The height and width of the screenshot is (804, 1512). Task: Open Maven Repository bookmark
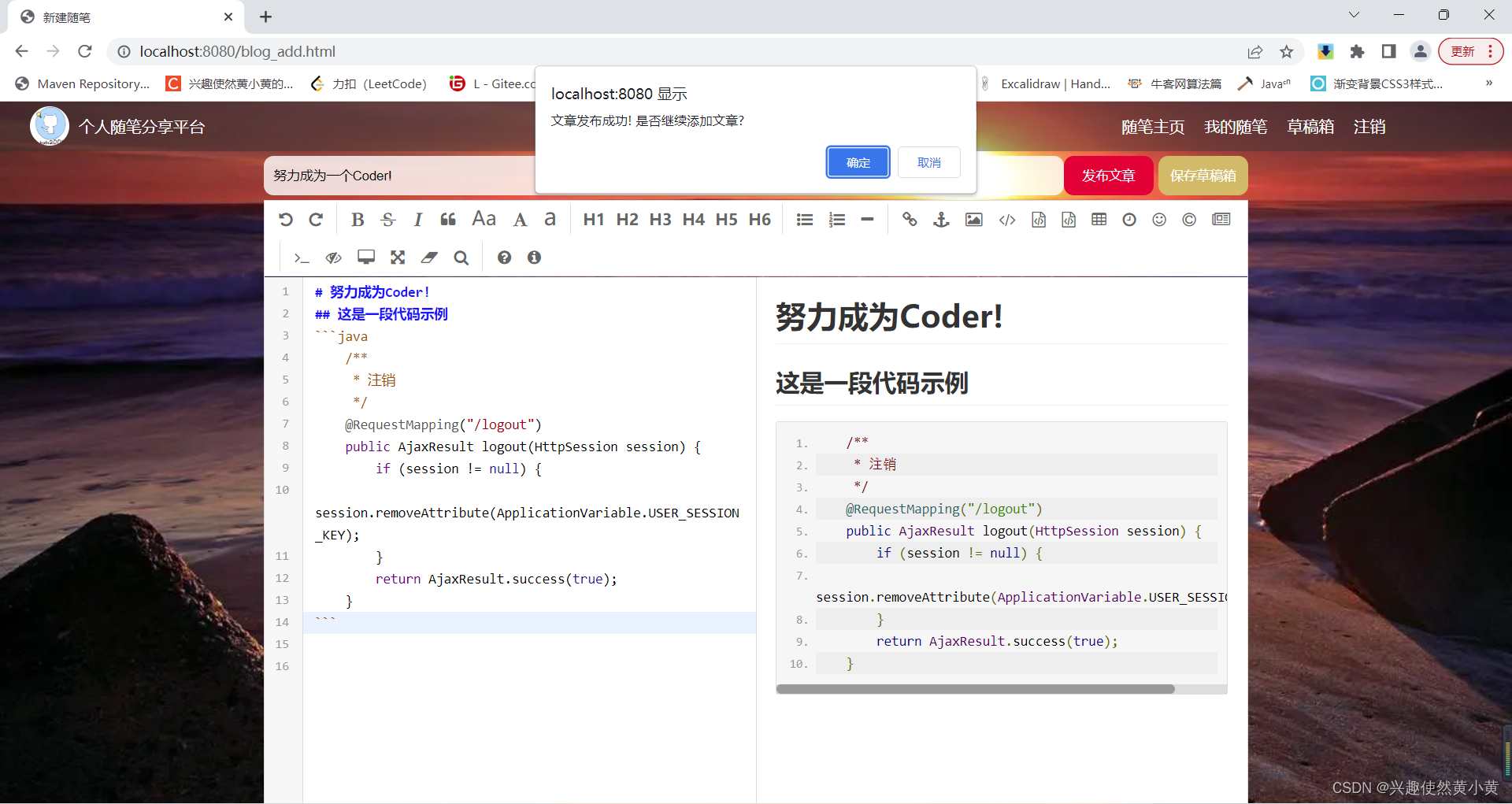(83, 83)
